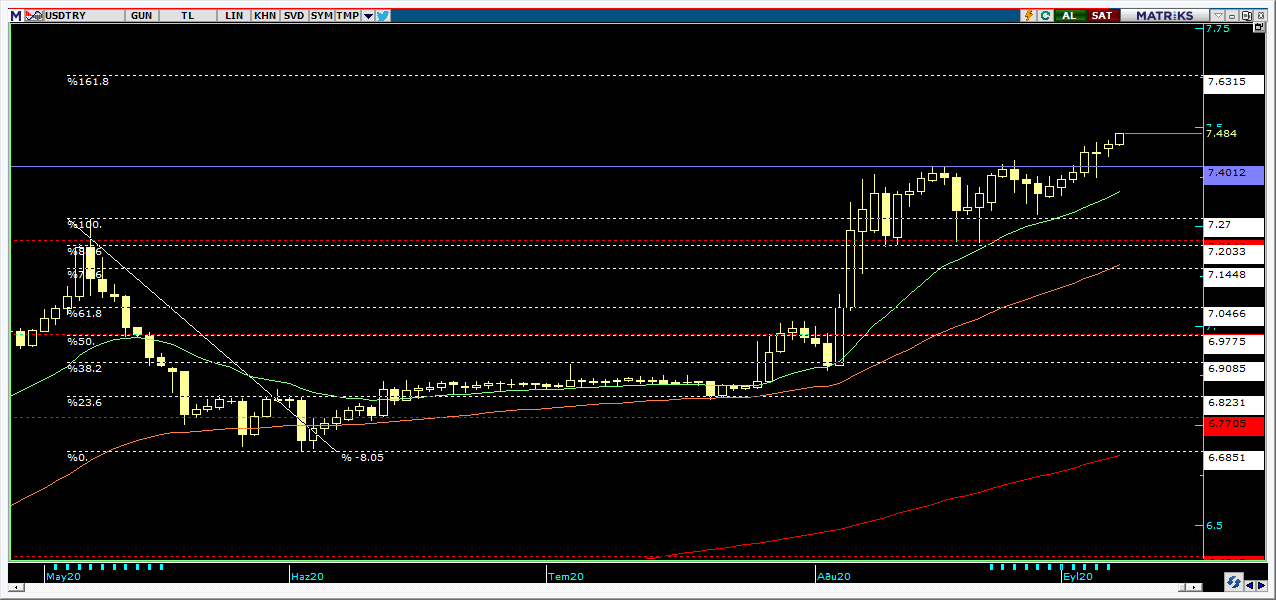
Task: Click the blue left arrow chart navigation
Action: point(1249,586)
